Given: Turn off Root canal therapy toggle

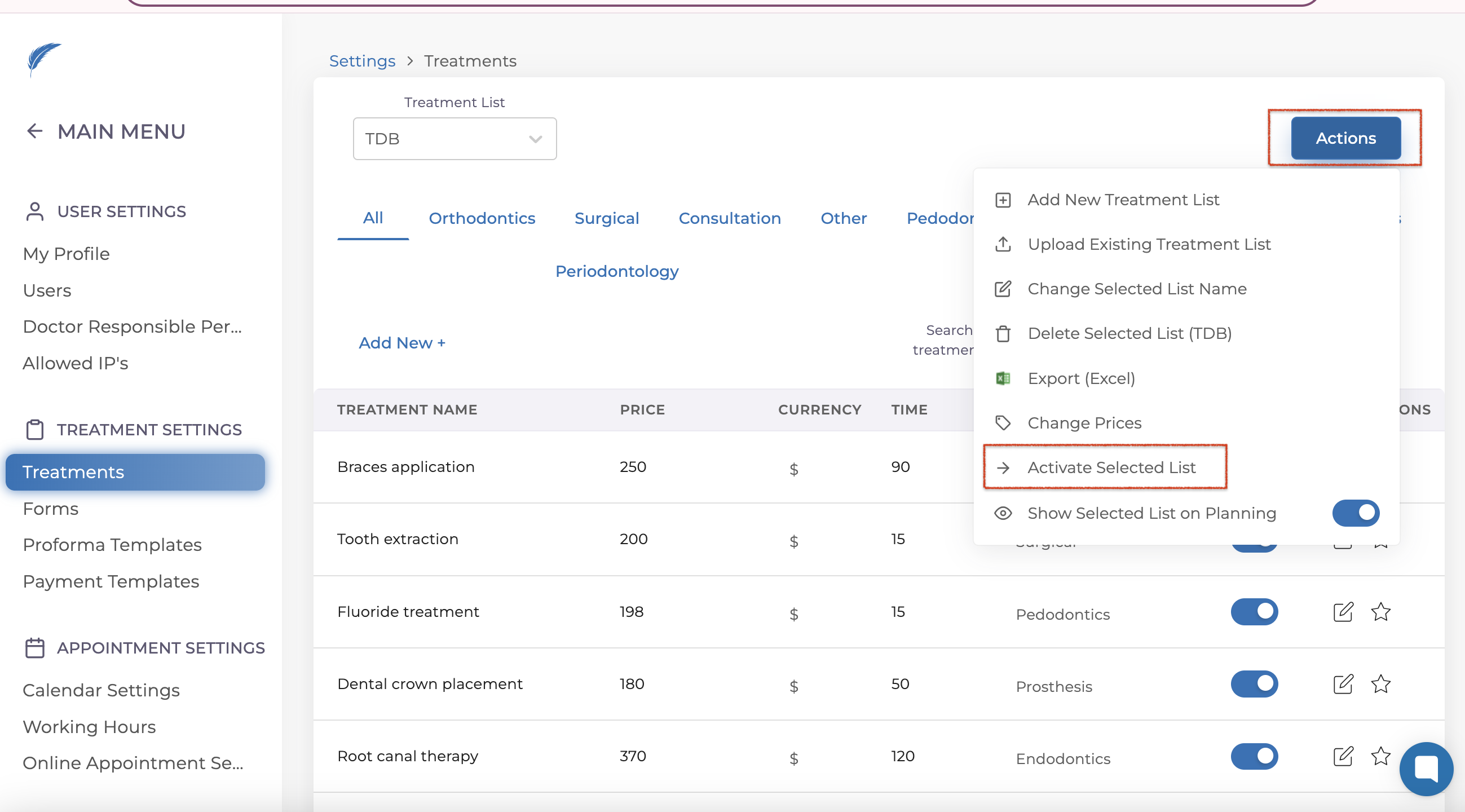Looking at the screenshot, I should point(1254,756).
